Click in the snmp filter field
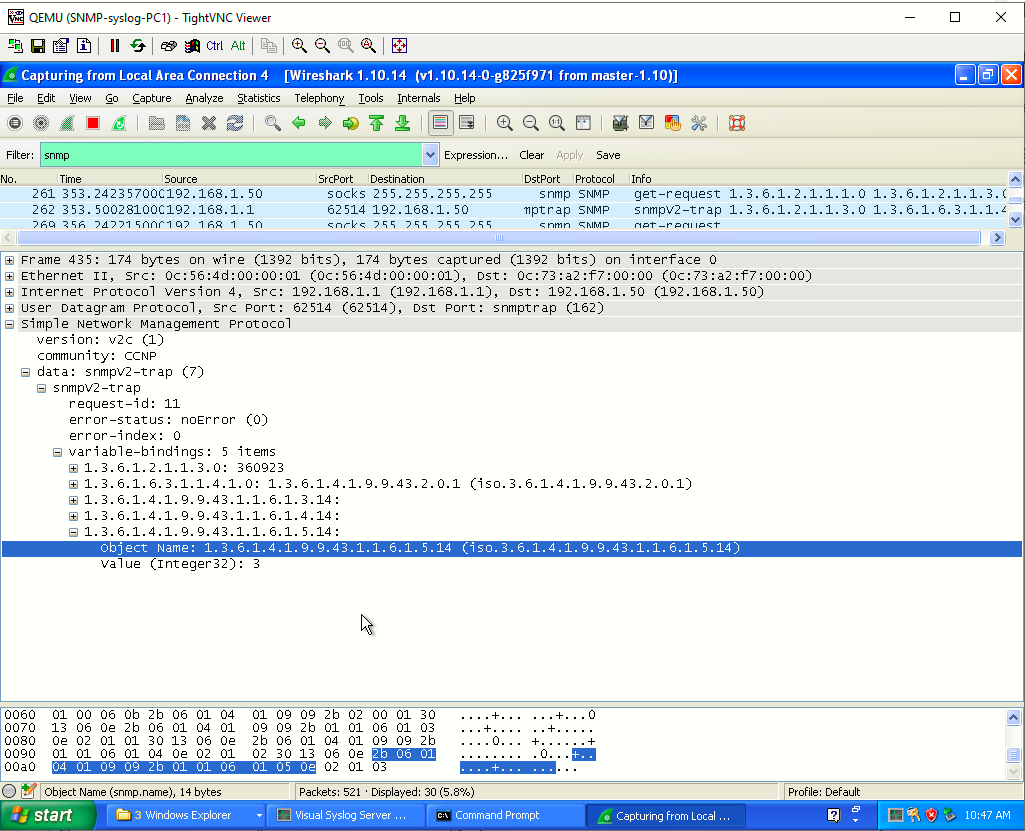Screen dimensions: 1025x831 click(231, 155)
